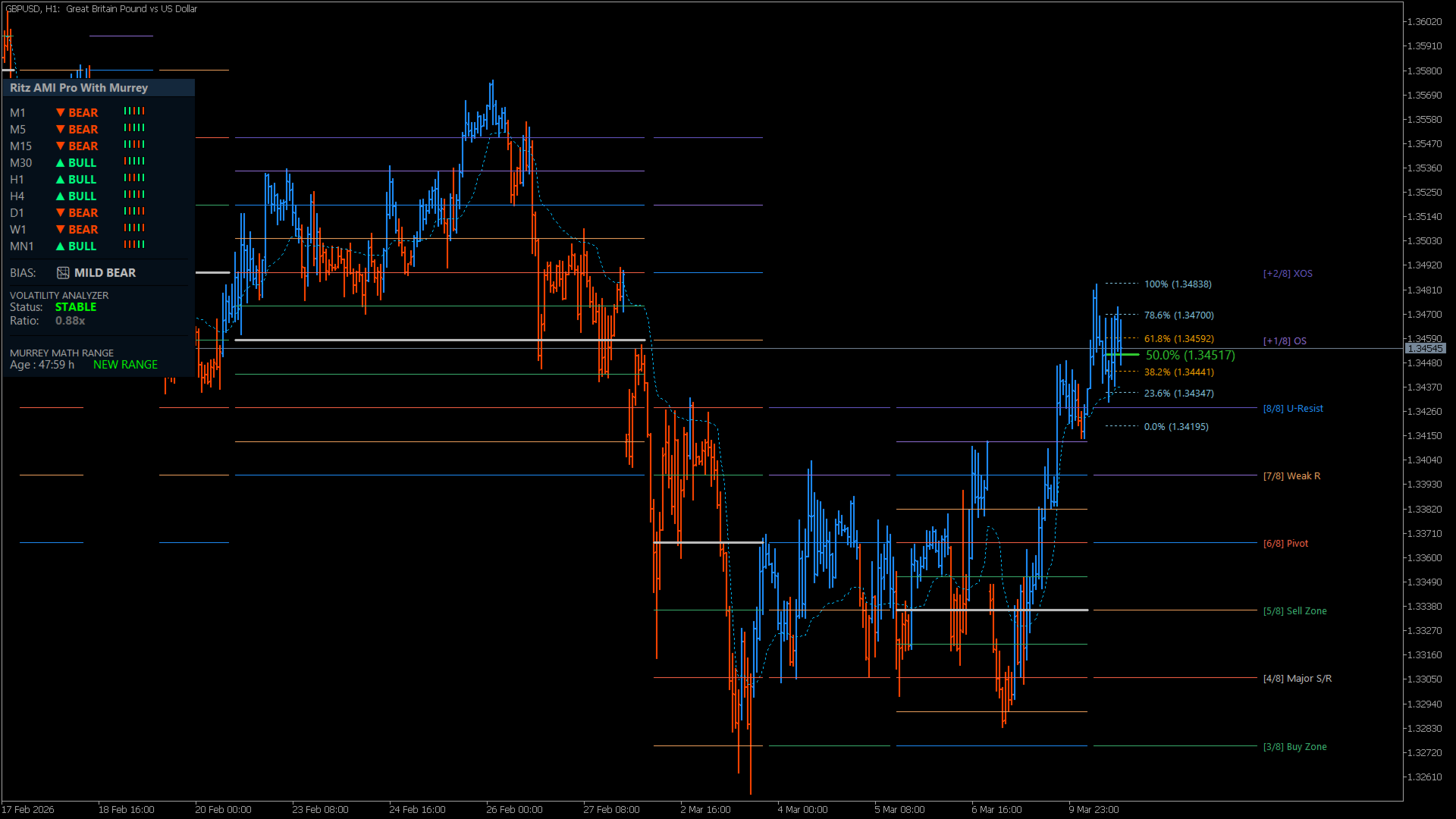The image size is (1456, 819).
Task: Click the W1 signal strength bars
Action: point(134,228)
